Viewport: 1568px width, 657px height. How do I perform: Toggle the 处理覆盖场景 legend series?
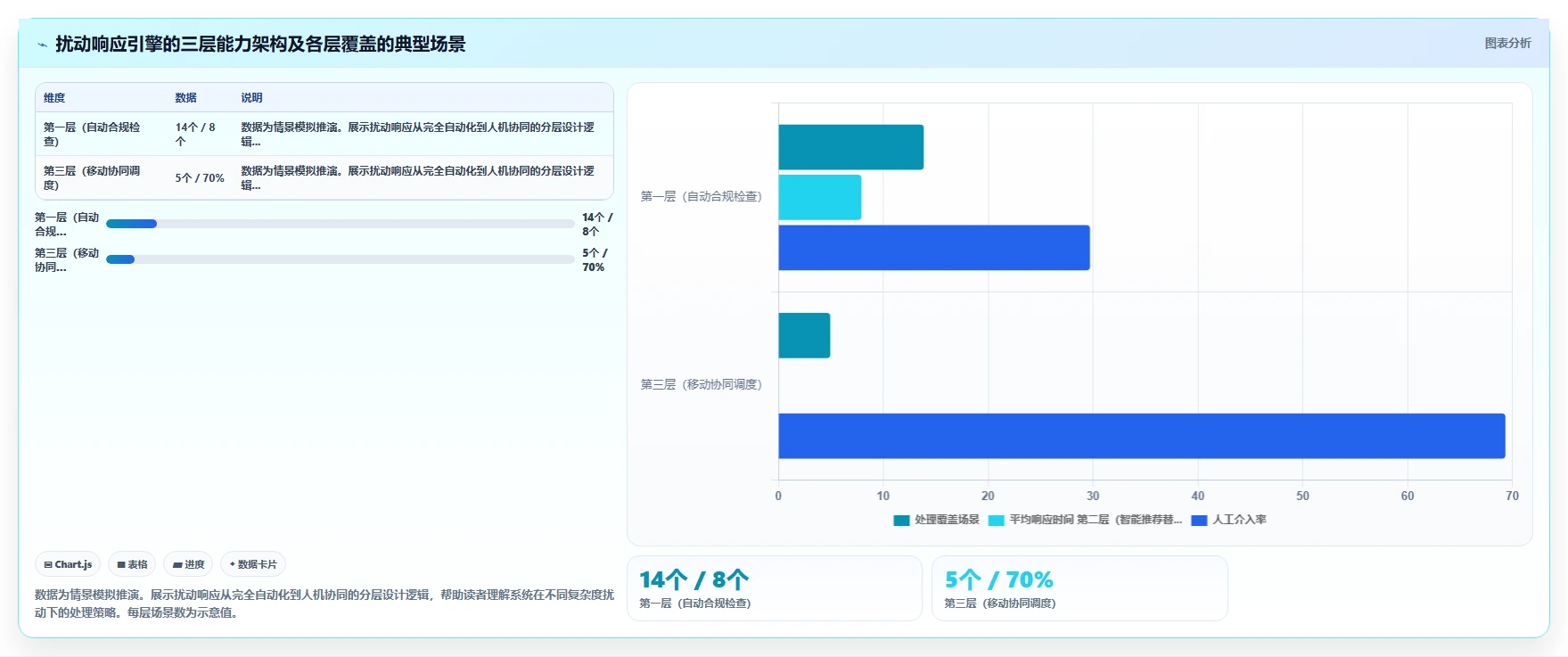tap(936, 520)
